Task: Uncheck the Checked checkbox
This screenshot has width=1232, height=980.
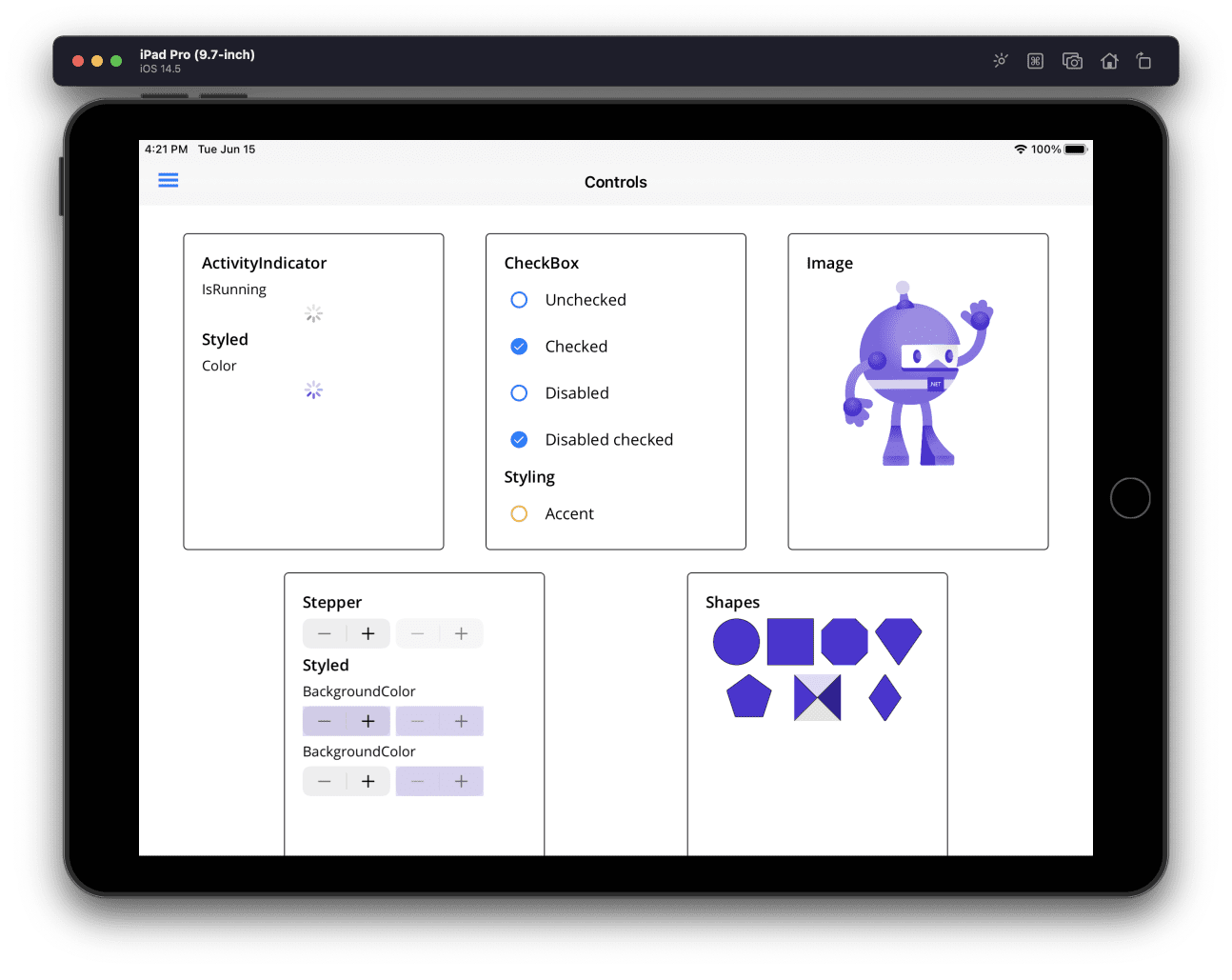Action: click(x=519, y=347)
